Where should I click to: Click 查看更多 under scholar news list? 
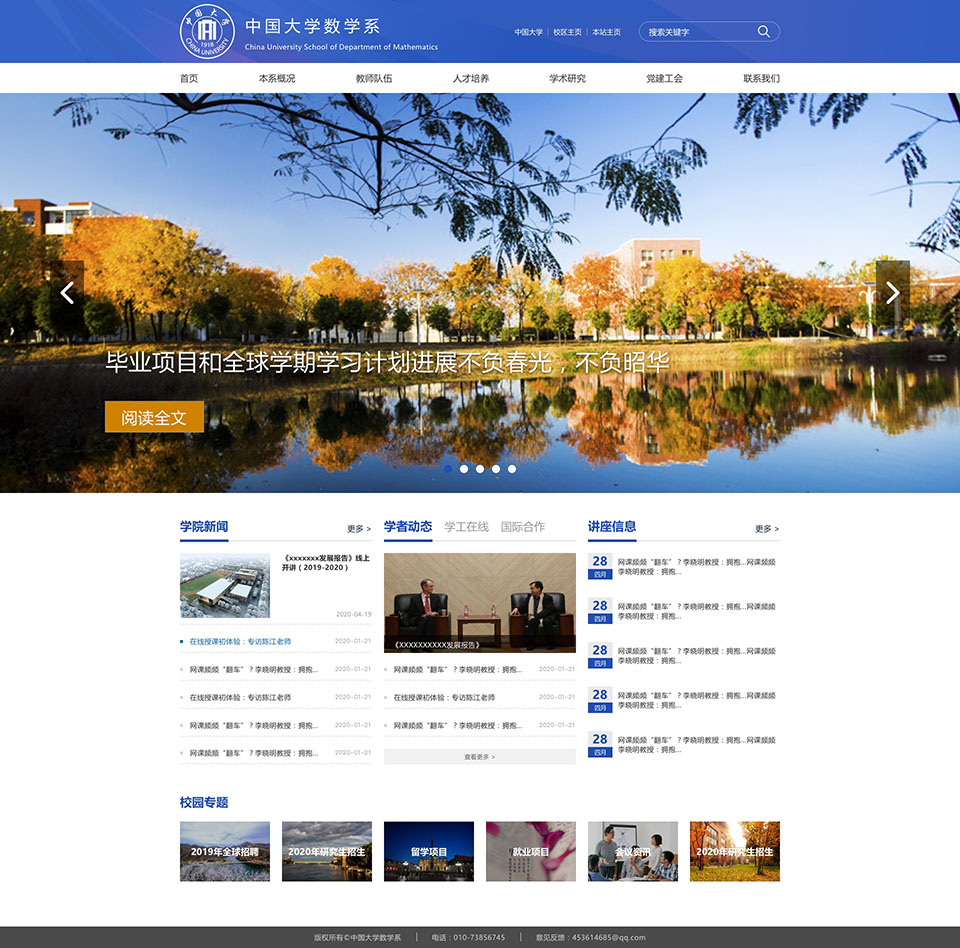[x=480, y=757]
